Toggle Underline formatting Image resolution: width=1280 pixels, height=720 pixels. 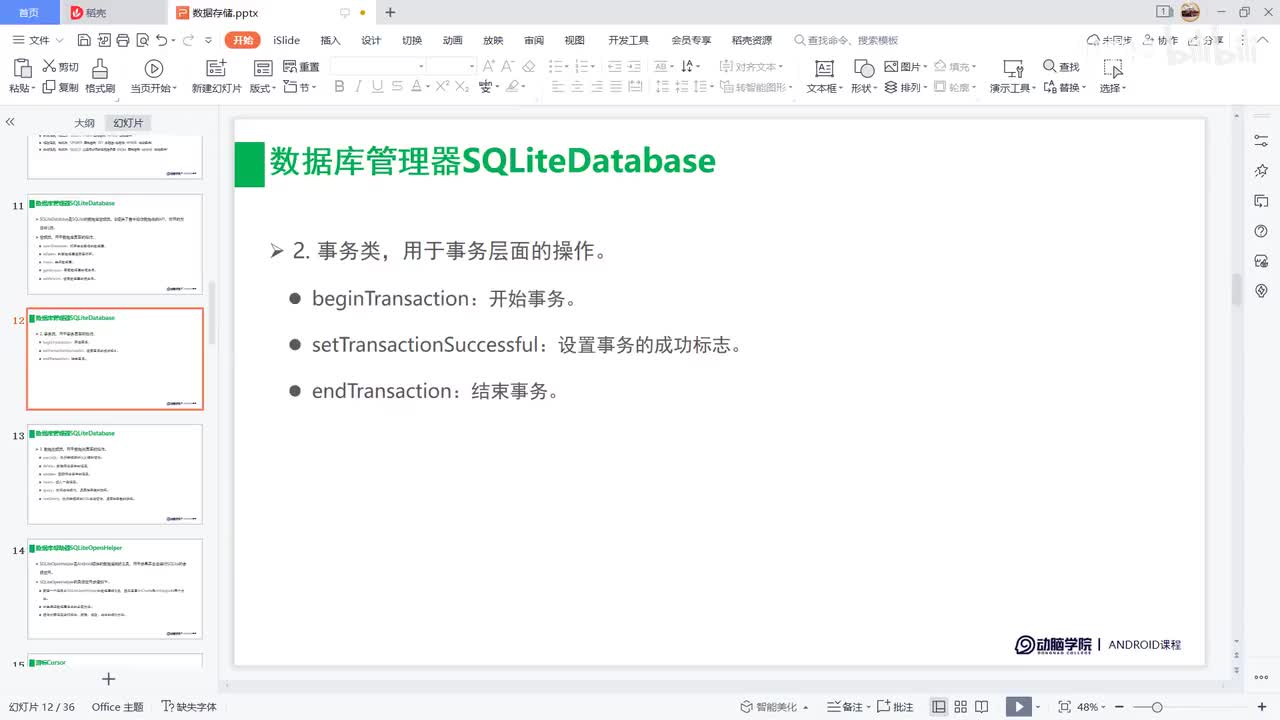click(378, 87)
